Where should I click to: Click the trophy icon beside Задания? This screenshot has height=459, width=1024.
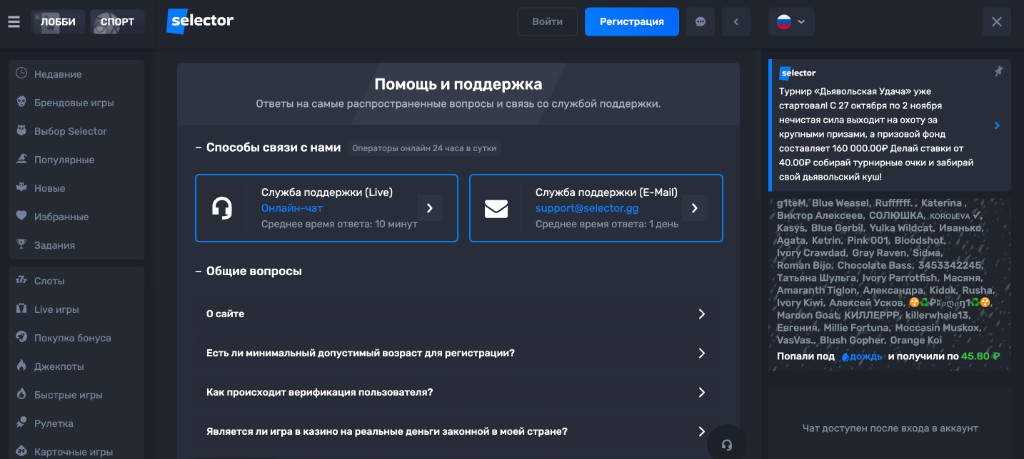click(21, 245)
